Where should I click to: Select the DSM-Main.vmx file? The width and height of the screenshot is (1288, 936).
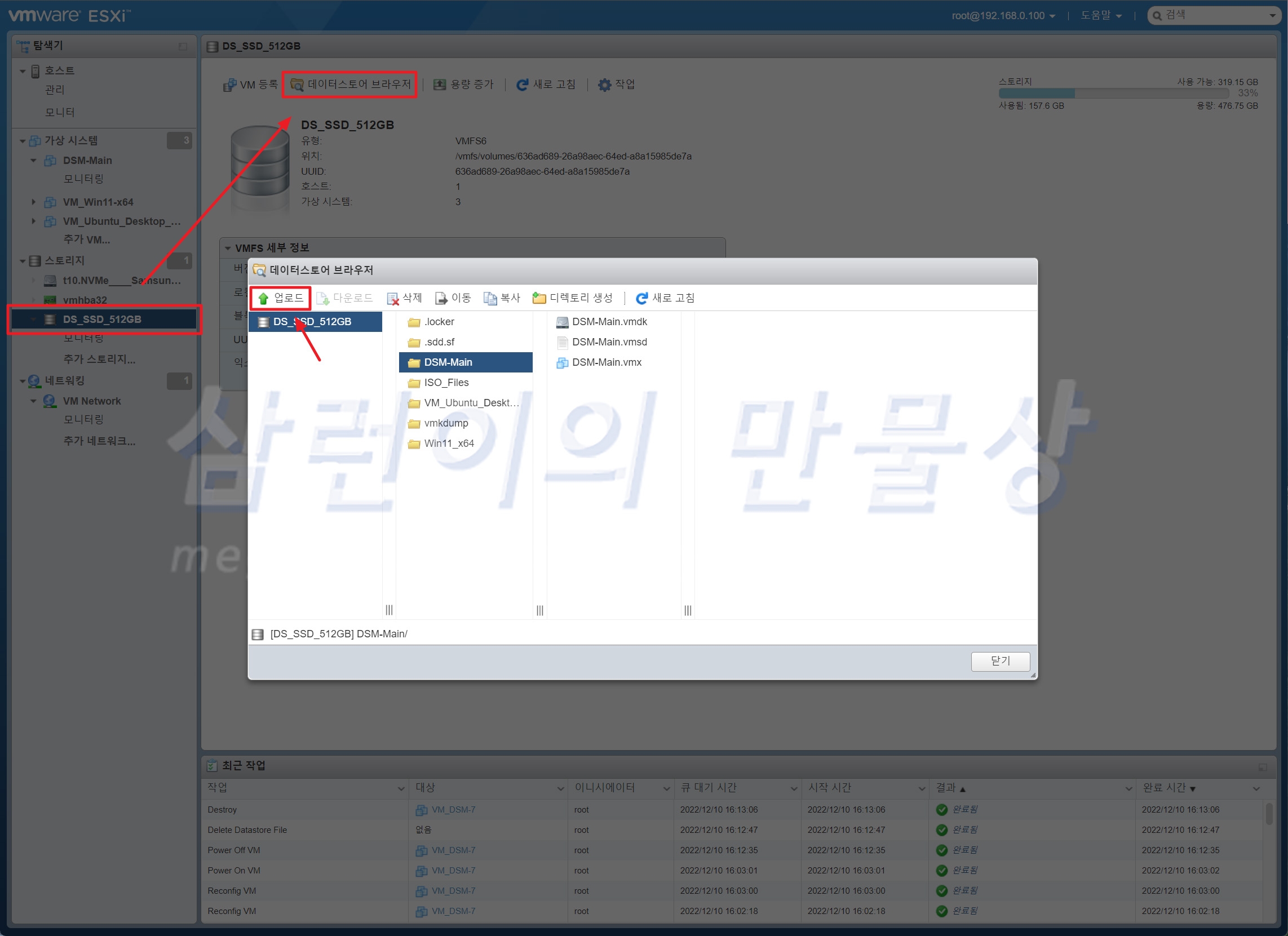[x=606, y=362]
